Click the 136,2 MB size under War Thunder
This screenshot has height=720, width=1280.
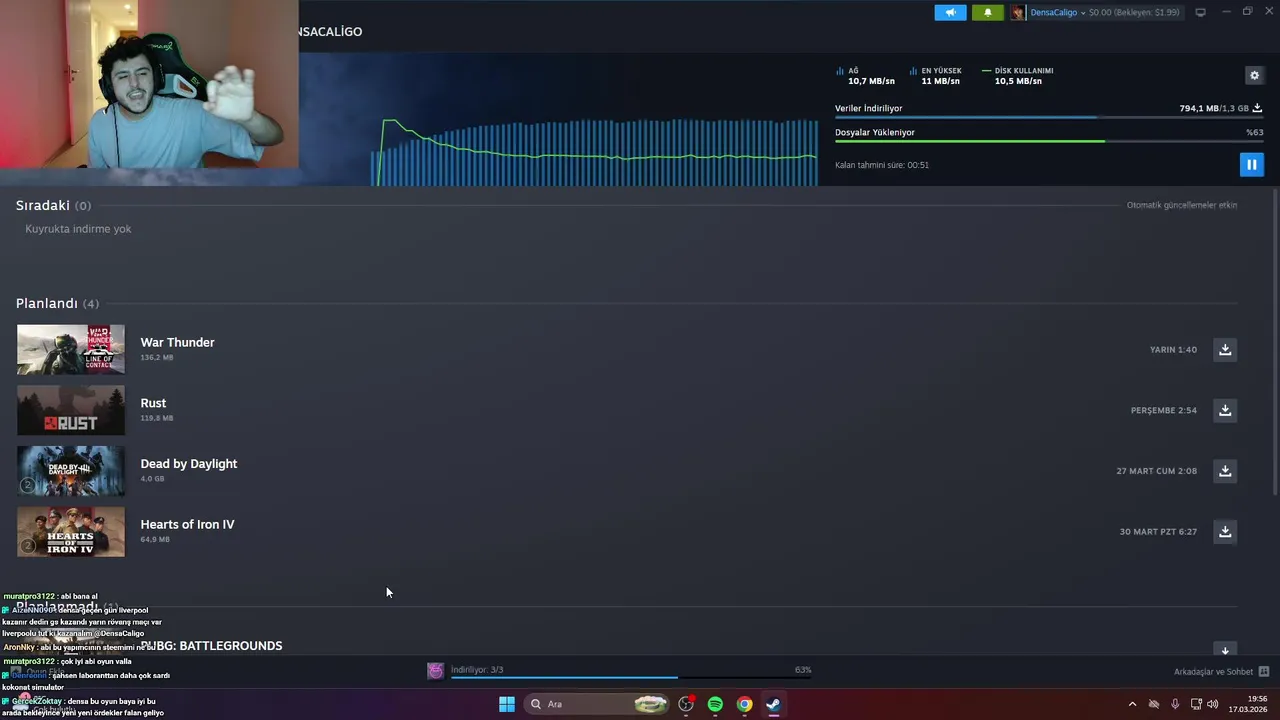tap(156, 357)
